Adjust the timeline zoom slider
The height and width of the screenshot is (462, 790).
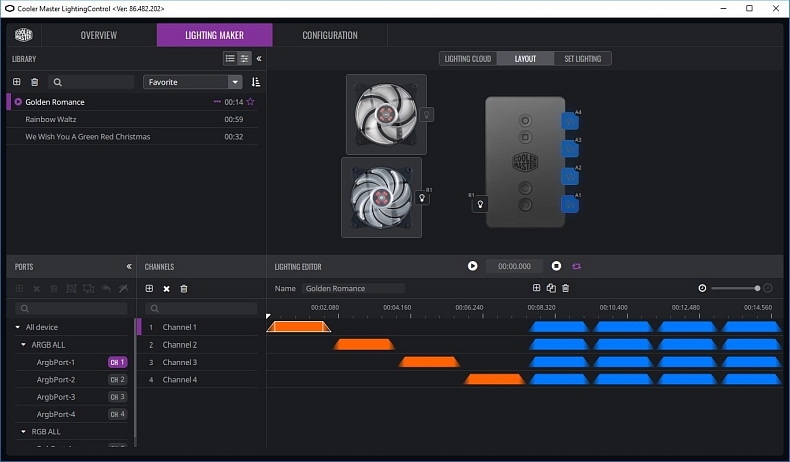point(757,288)
